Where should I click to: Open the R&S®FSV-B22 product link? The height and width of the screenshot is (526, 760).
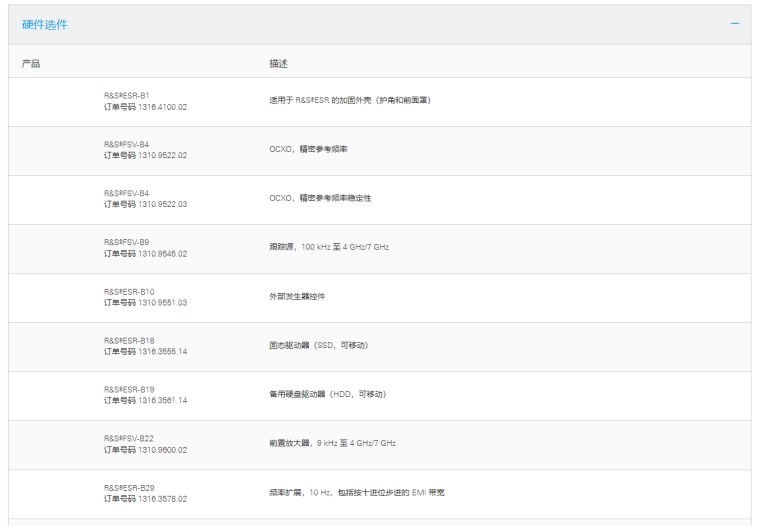tap(129, 438)
